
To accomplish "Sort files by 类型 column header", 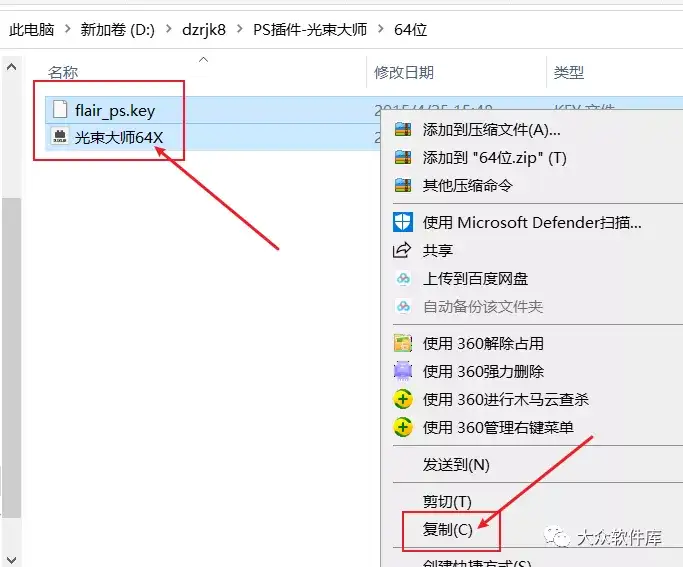I will click(x=568, y=72).
